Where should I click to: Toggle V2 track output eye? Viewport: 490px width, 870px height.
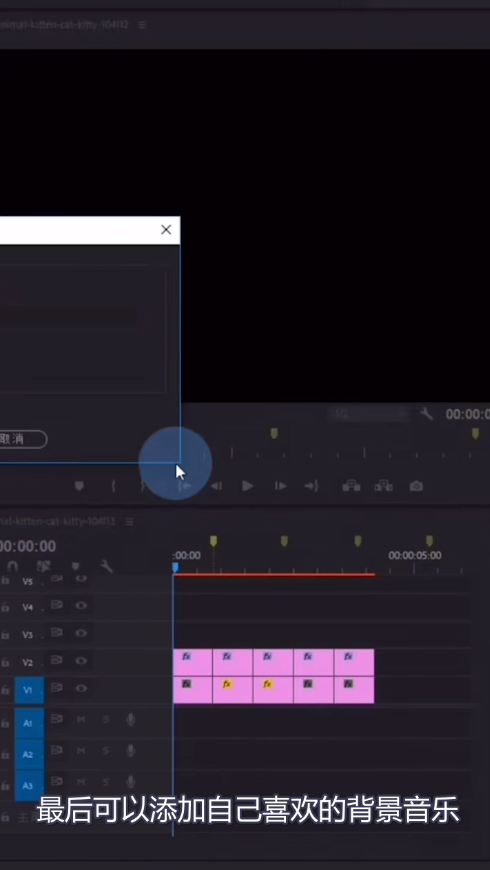[x=82, y=661]
